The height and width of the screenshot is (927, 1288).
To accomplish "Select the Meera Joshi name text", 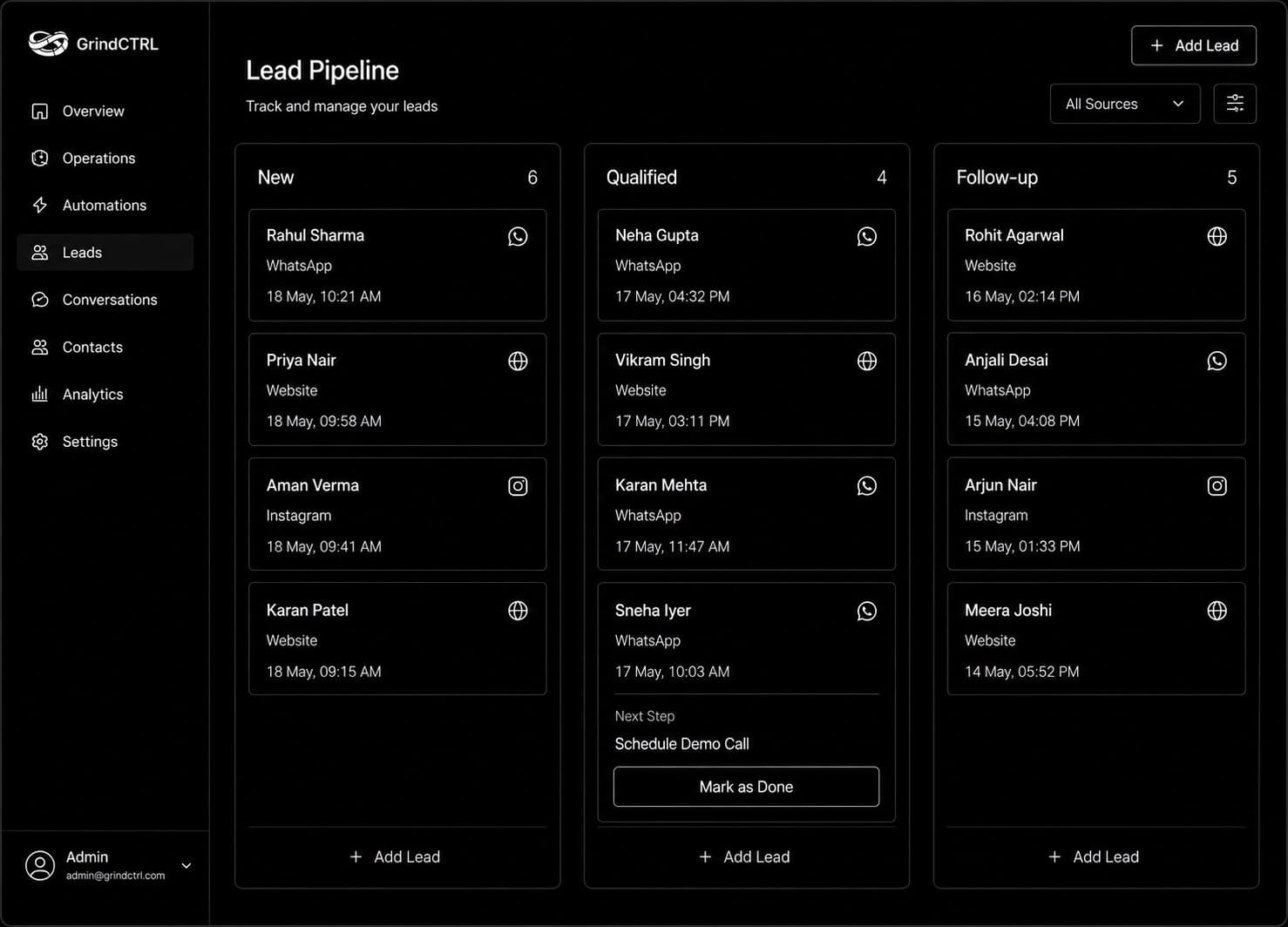I will pyautogui.click(x=1008, y=611).
